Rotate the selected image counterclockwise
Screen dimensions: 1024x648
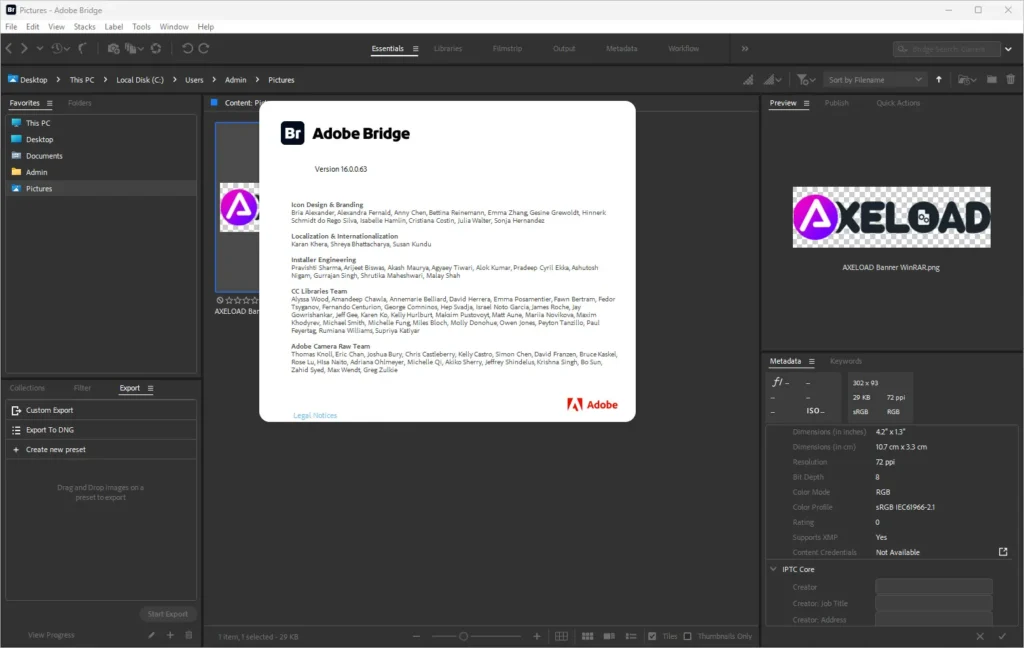(189, 47)
